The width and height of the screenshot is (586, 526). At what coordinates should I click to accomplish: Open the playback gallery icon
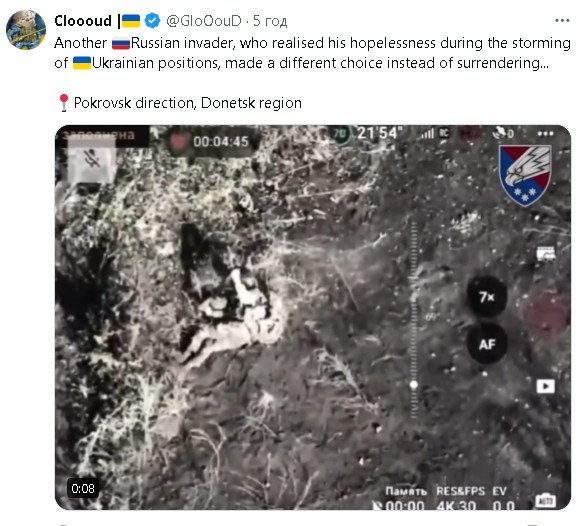pos(546,386)
